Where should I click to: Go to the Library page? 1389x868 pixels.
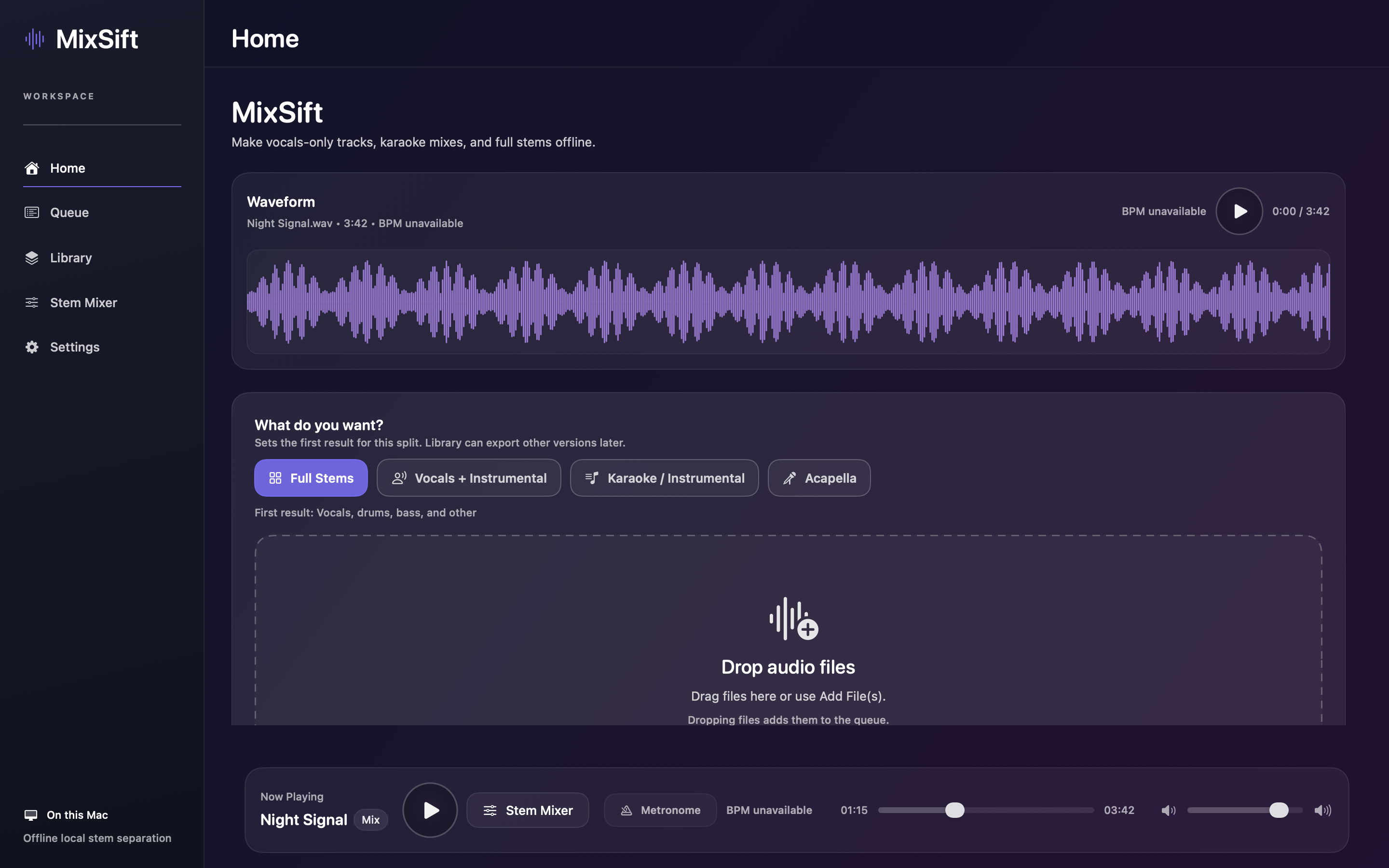point(102,258)
